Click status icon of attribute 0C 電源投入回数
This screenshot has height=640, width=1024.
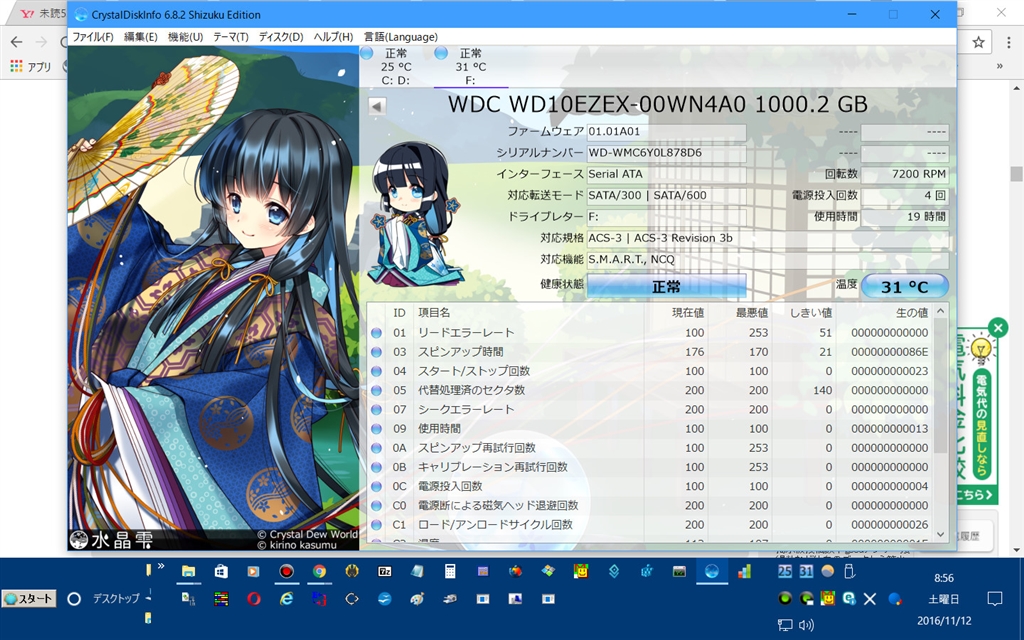coord(376,487)
